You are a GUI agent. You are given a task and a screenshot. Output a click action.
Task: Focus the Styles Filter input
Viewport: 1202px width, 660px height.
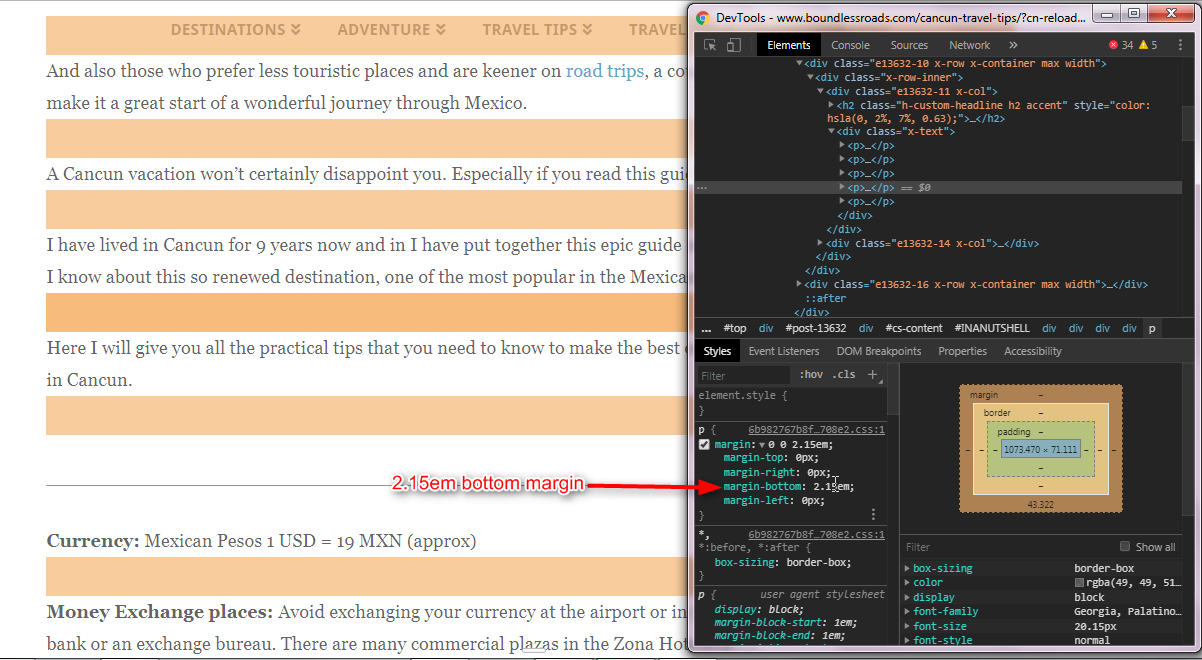(744, 376)
